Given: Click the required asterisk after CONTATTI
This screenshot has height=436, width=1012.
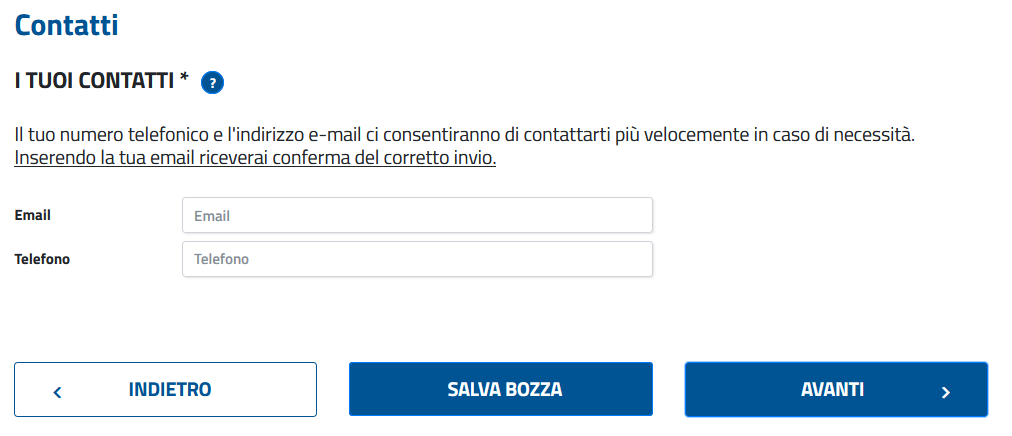Looking at the screenshot, I should [x=185, y=79].
